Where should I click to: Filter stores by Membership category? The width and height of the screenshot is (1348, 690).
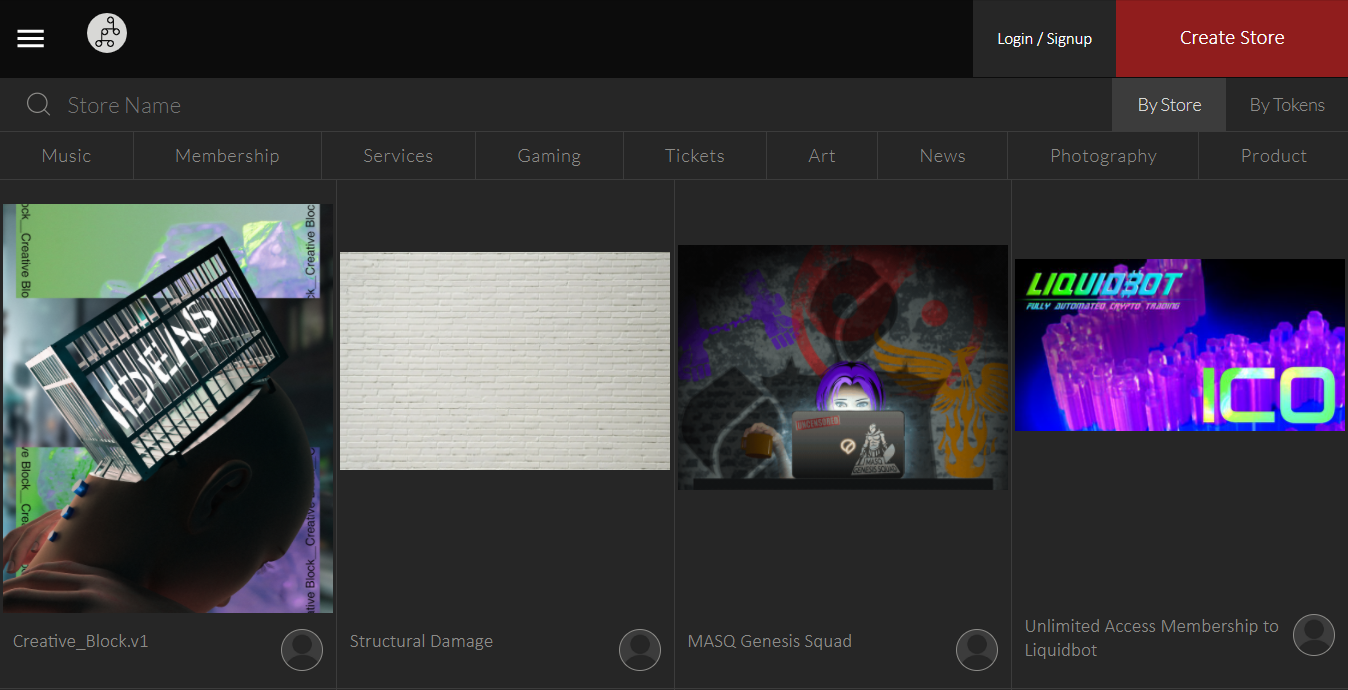pyautogui.click(x=227, y=156)
